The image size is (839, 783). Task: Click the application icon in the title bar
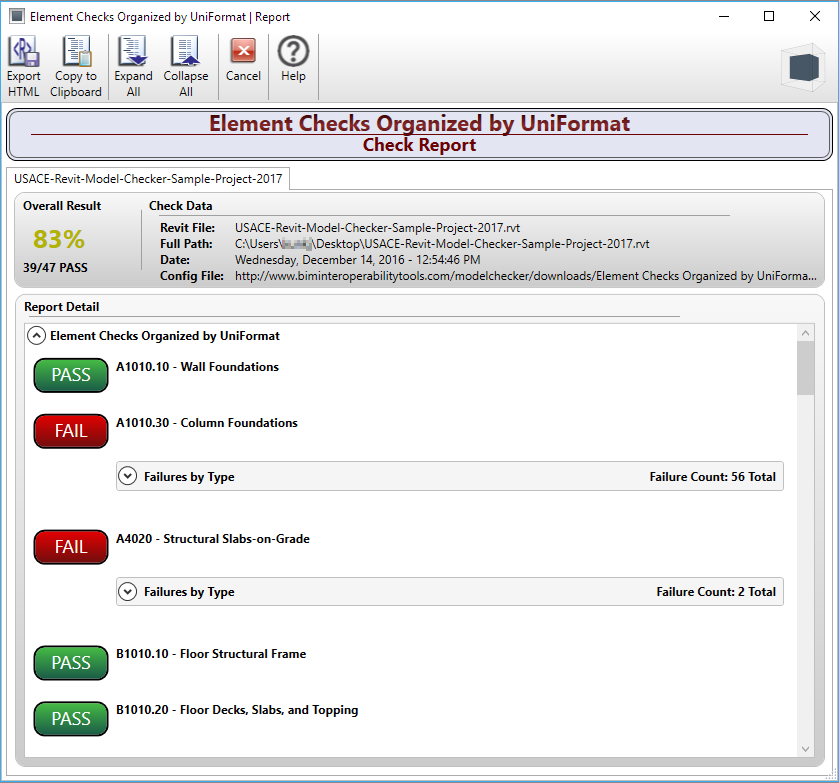tap(14, 16)
